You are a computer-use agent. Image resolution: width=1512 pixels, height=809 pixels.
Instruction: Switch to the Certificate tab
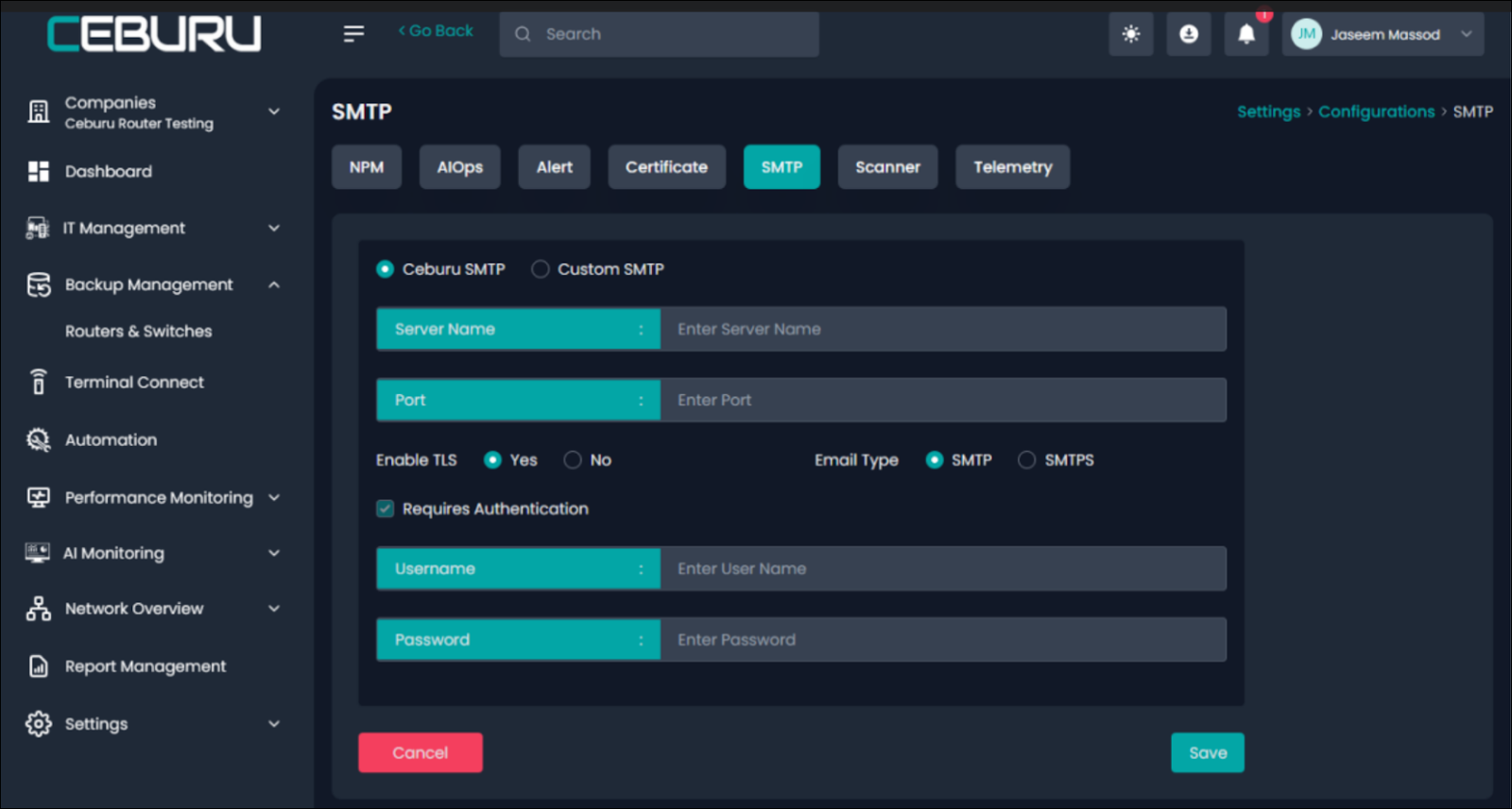pyautogui.click(x=666, y=167)
